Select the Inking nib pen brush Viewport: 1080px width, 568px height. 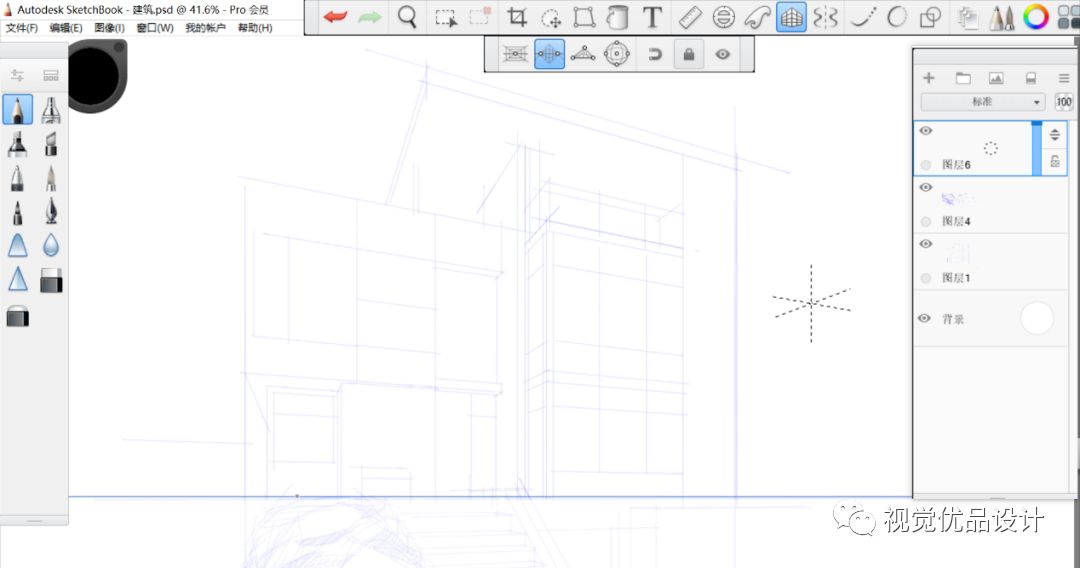click(51, 212)
